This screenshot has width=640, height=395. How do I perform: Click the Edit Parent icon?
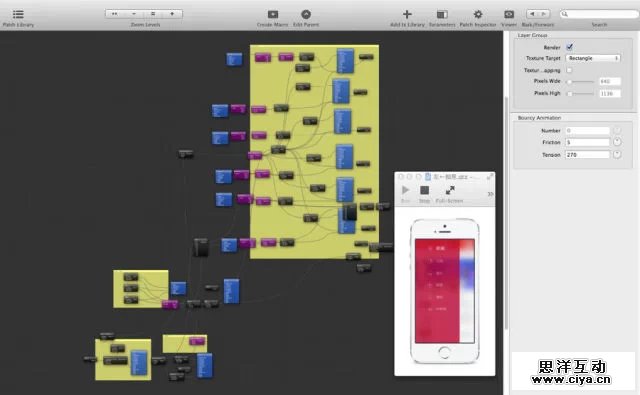306,14
